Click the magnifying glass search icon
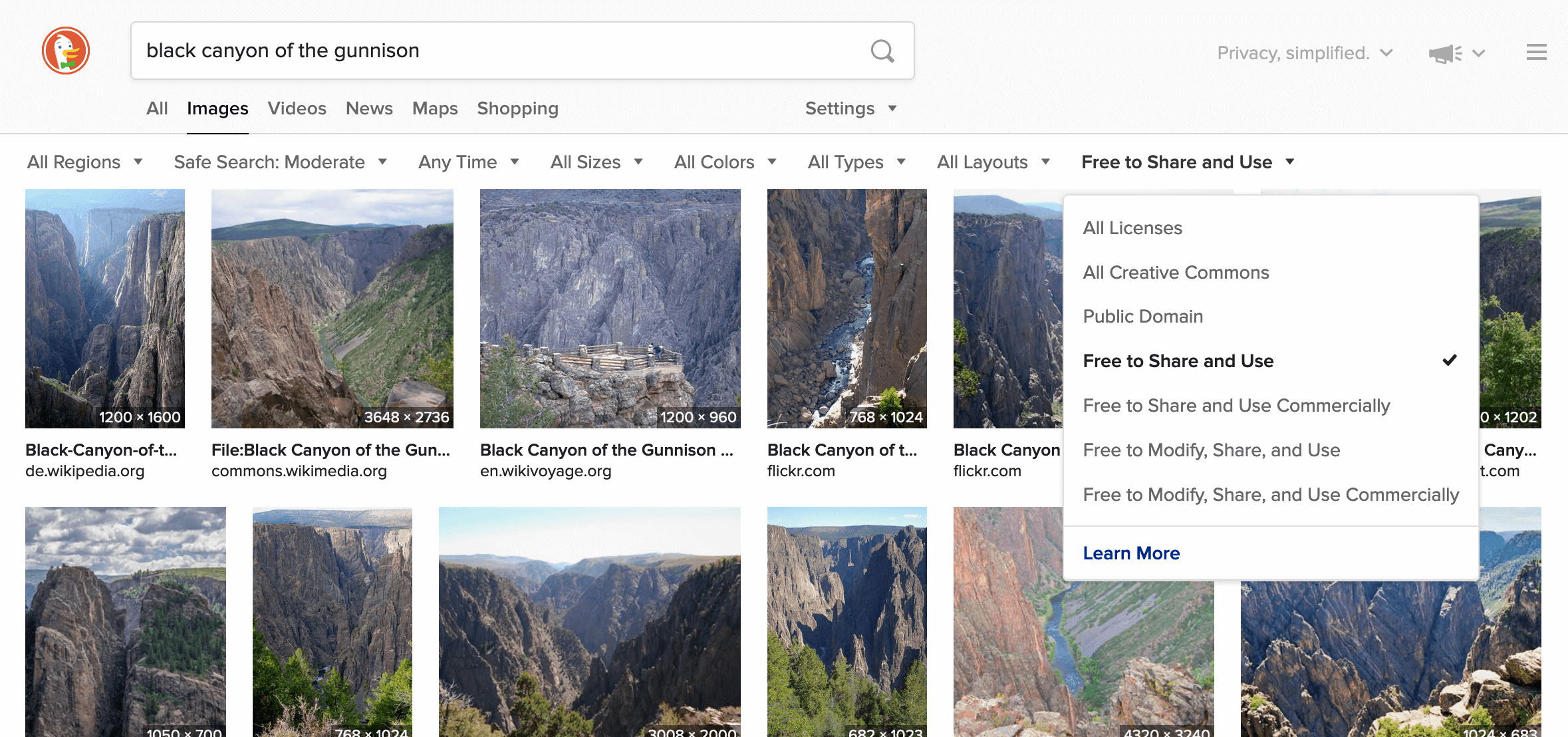The image size is (1568, 737). tap(882, 51)
